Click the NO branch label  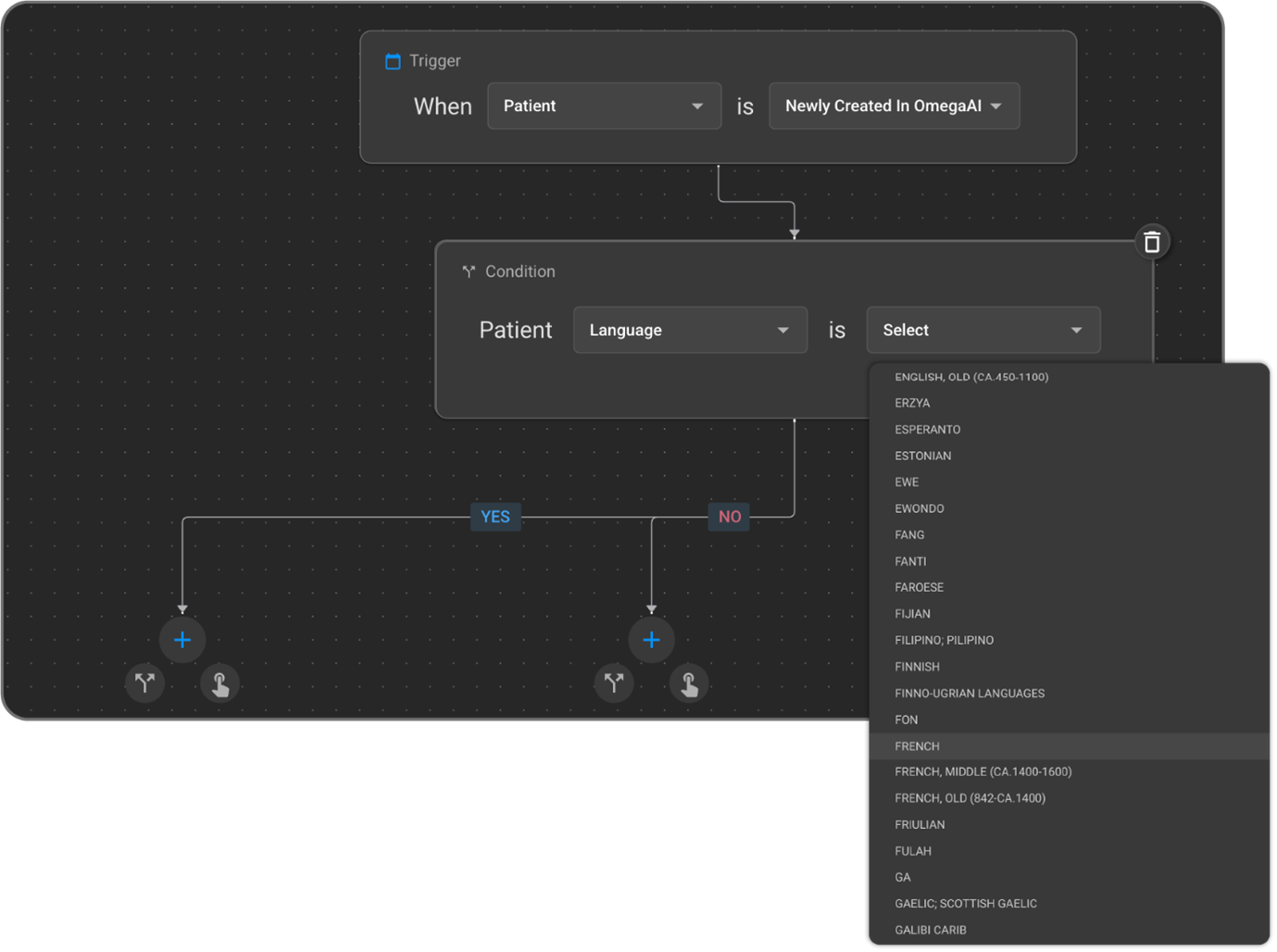730,517
